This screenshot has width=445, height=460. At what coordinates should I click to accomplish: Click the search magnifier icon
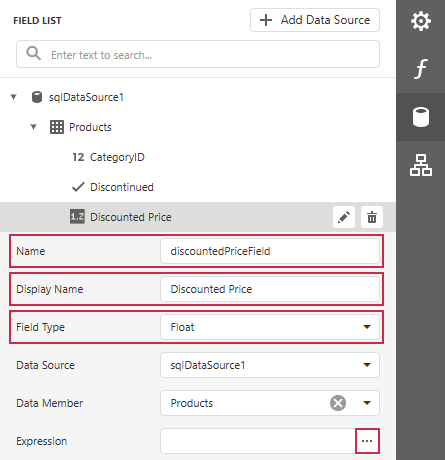(34, 53)
